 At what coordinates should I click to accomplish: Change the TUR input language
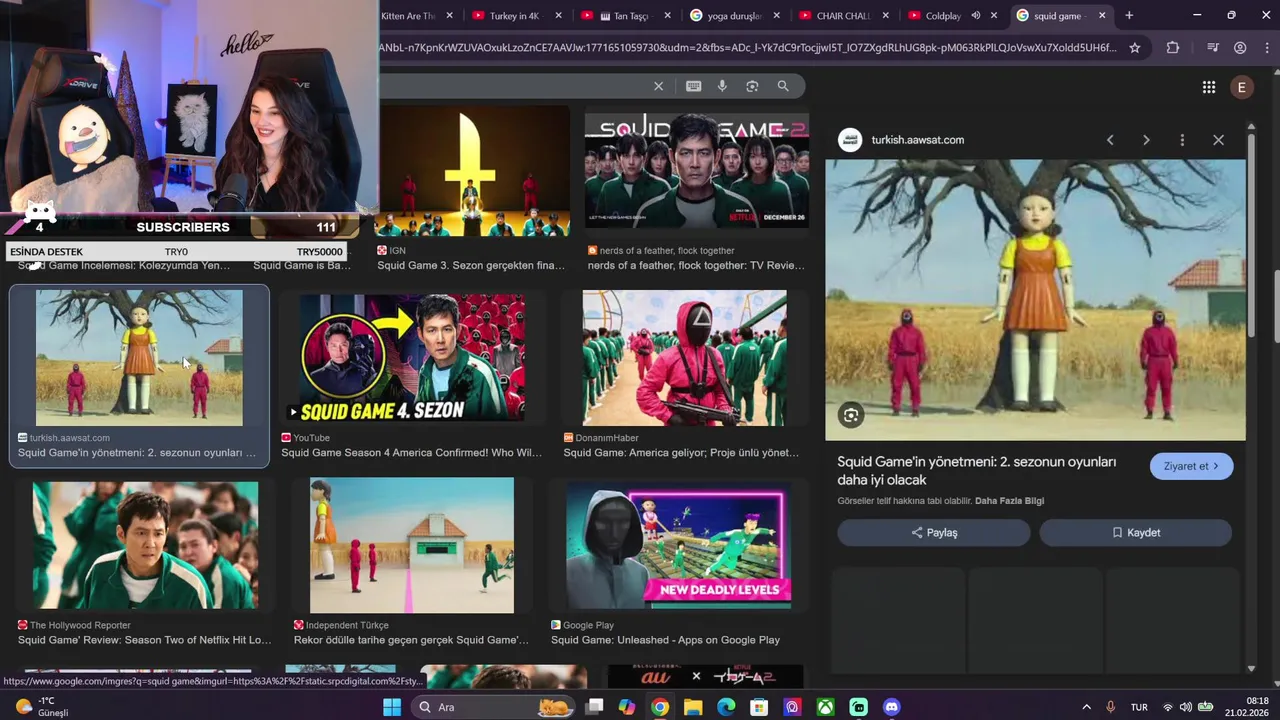pos(1139,707)
